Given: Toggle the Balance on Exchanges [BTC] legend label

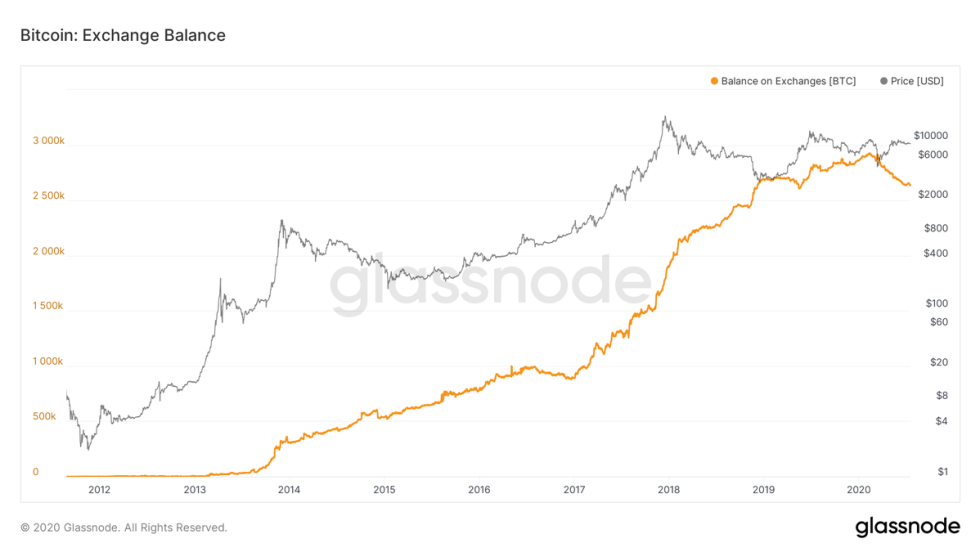Looking at the screenshot, I should pos(788,81).
